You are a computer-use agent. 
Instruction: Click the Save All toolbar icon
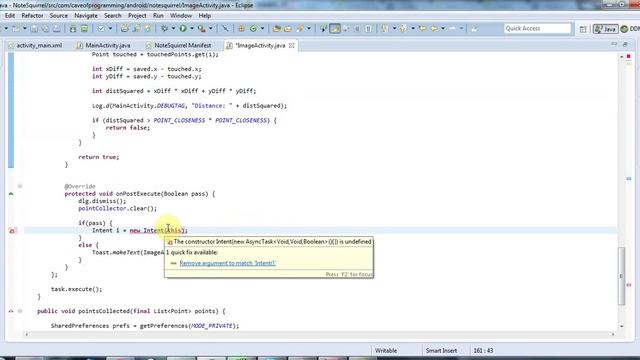coord(45,29)
